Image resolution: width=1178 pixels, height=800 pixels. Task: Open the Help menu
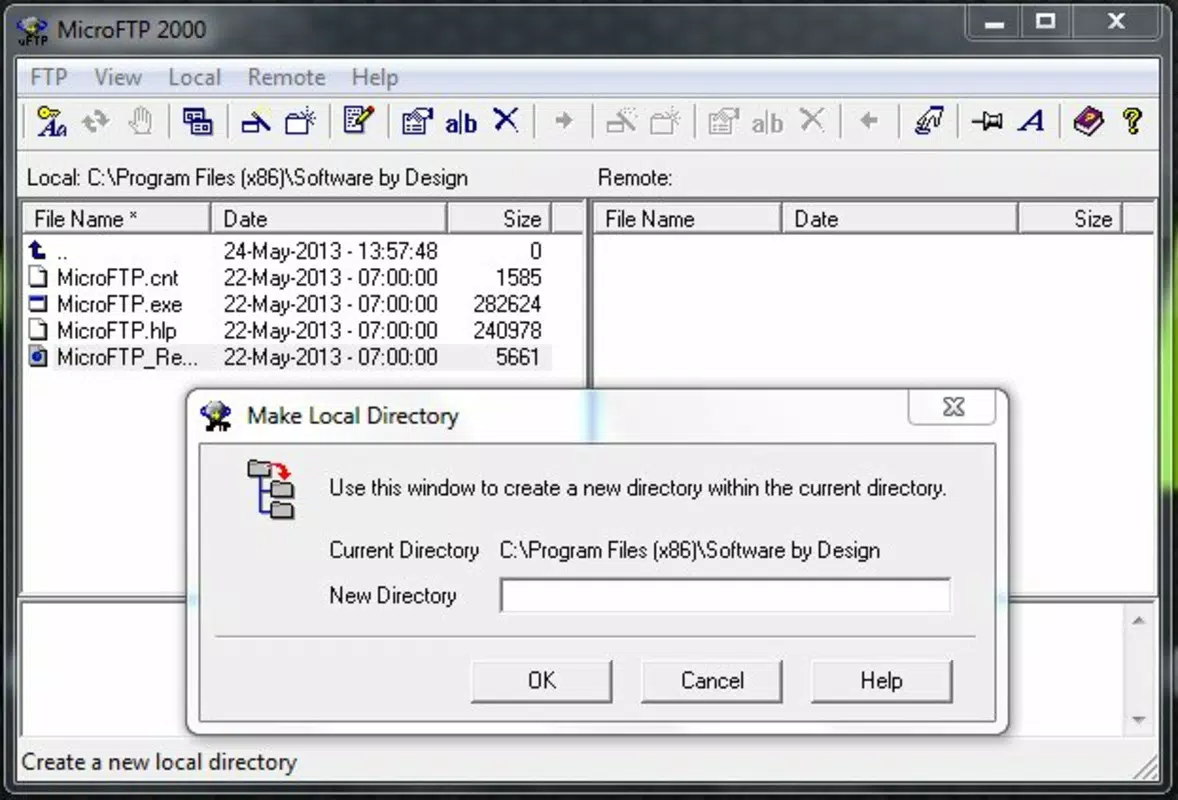click(x=375, y=77)
